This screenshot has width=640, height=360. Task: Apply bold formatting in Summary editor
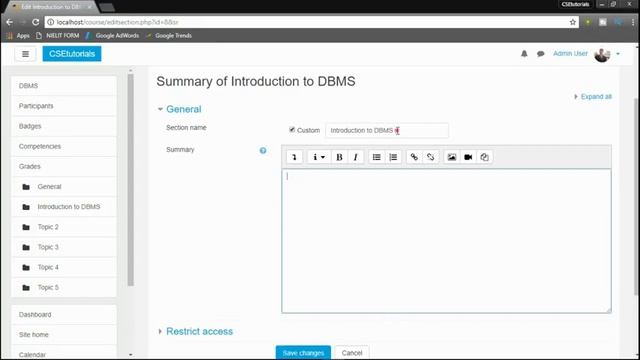[339, 157]
